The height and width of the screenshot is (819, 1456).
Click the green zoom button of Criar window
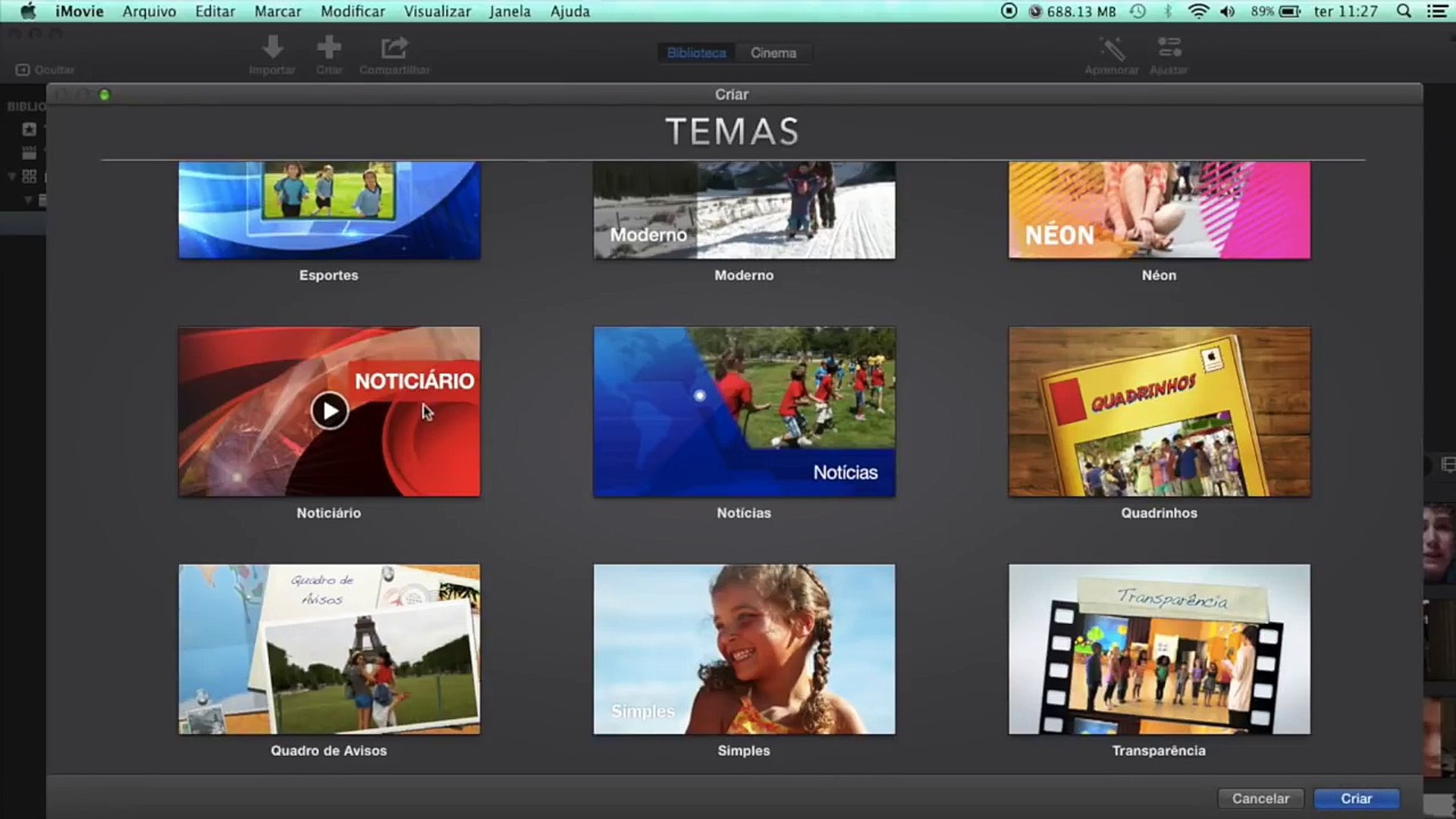point(105,95)
